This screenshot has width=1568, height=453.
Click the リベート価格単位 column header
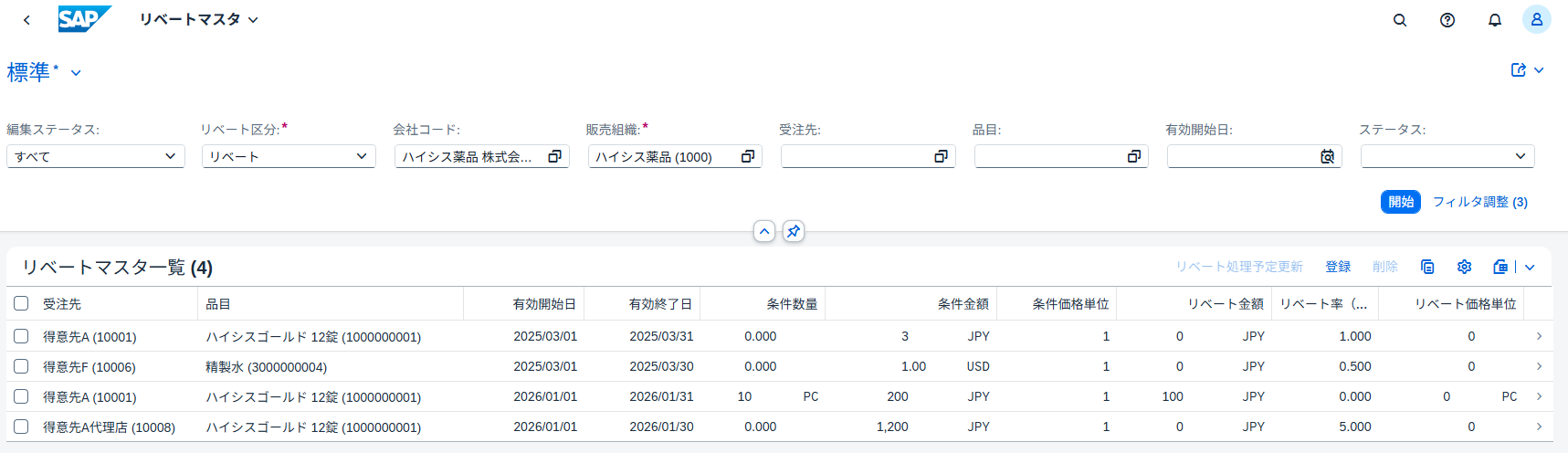click(x=1451, y=303)
